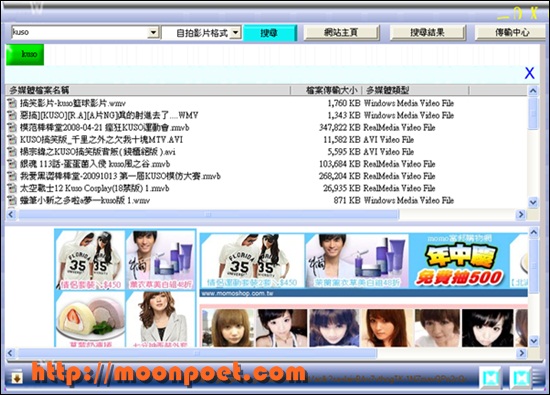Sort by 多媒體類型 column header
This screenshot has width=550, height=395.
(415, 90)
